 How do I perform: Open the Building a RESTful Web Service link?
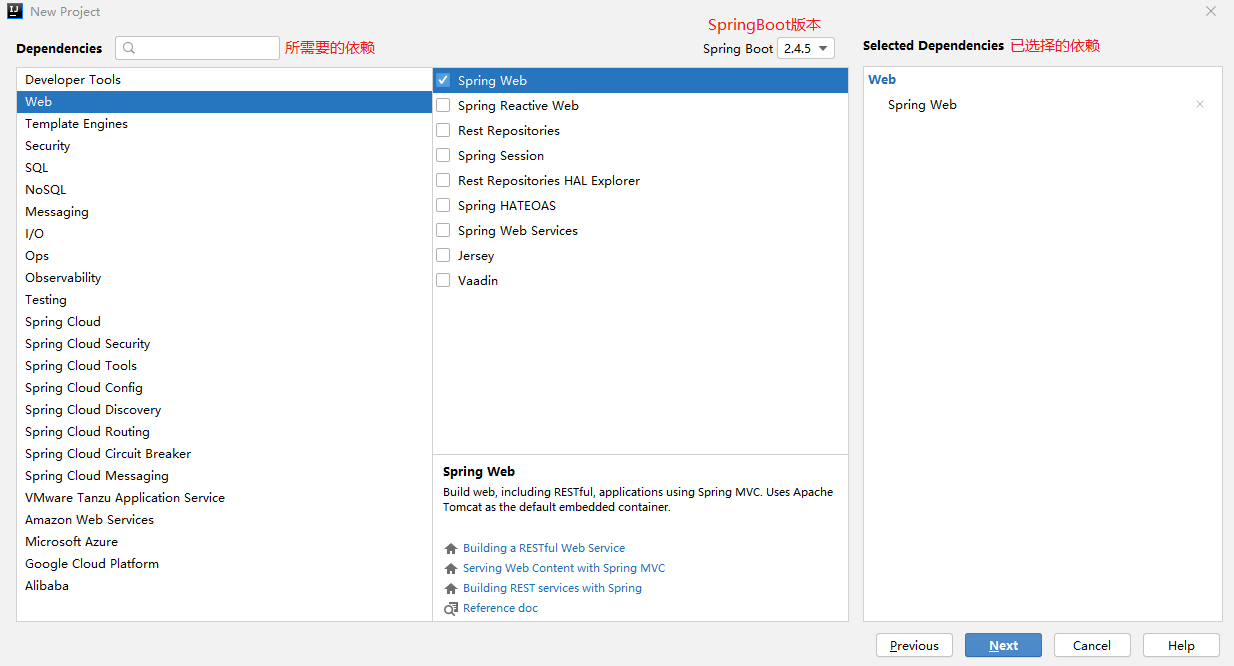[x=544, y=548]
